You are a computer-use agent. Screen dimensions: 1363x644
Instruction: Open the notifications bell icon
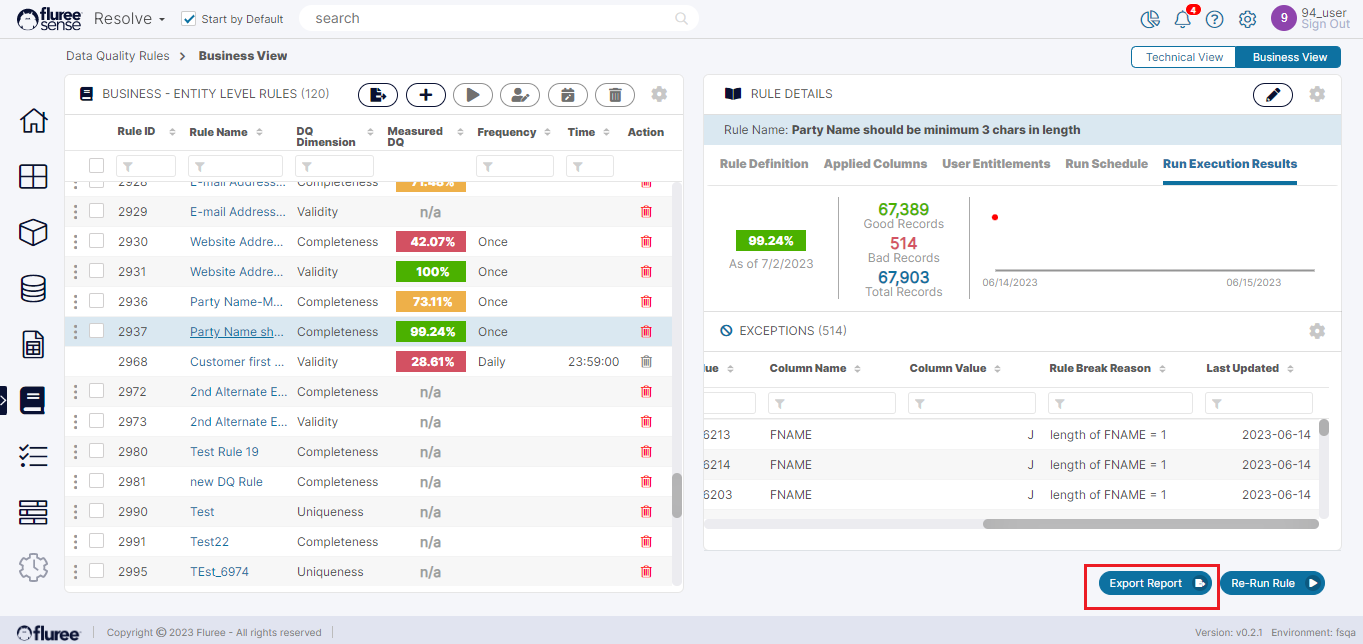[1183, 19]
